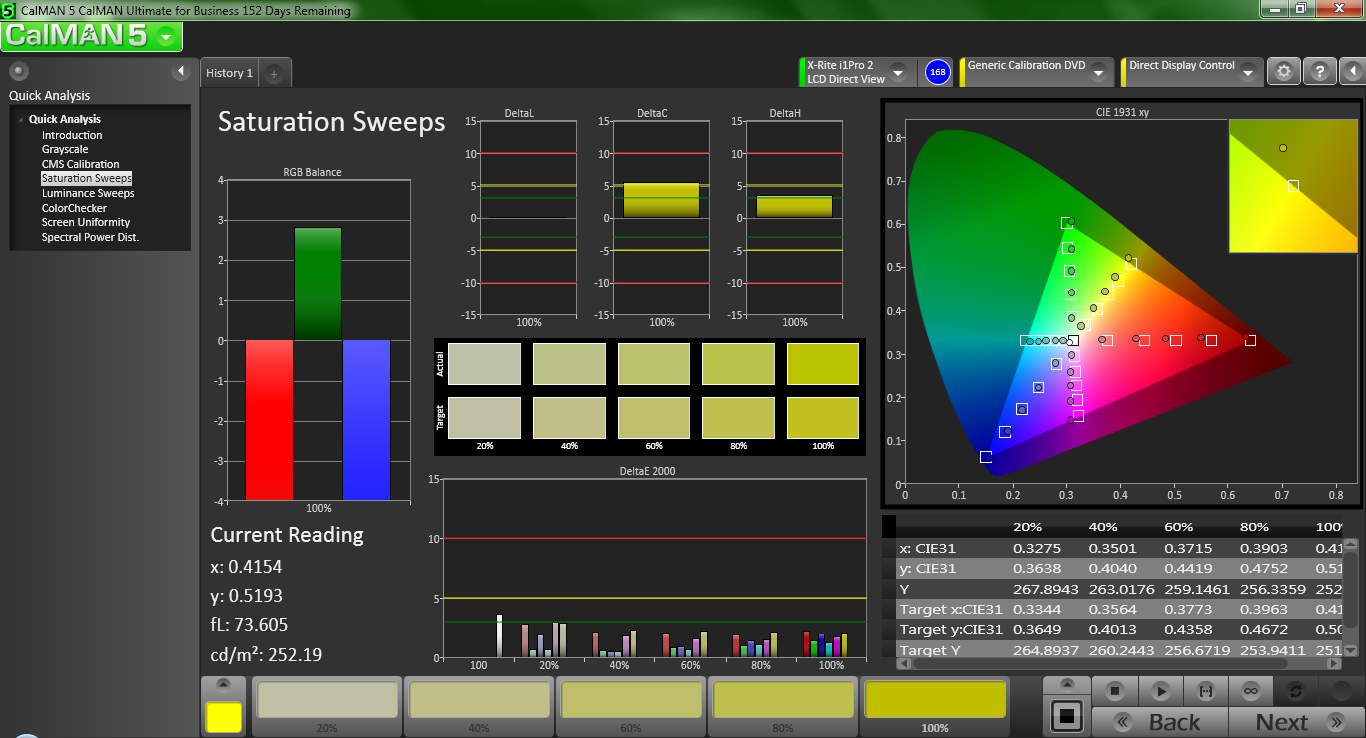Image resolution: width=1366 pixels, height=738 pixels.
Task: Click the Back button
Action: click(1158, 722)
